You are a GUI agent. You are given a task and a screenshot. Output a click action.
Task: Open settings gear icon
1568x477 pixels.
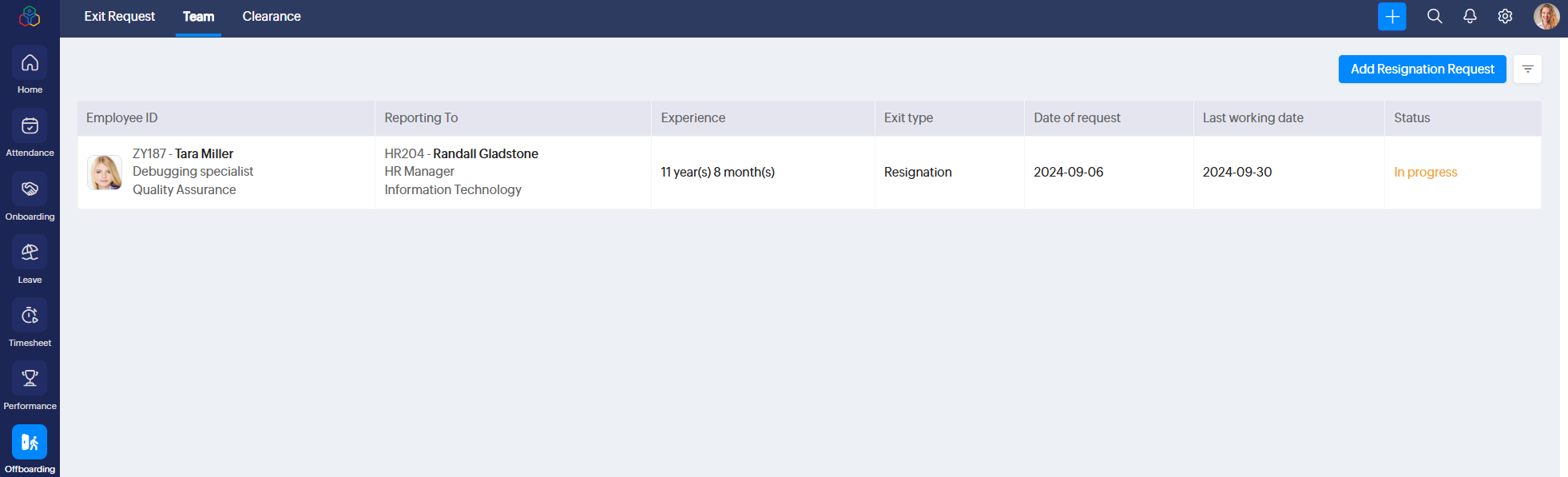point(1505,16)
